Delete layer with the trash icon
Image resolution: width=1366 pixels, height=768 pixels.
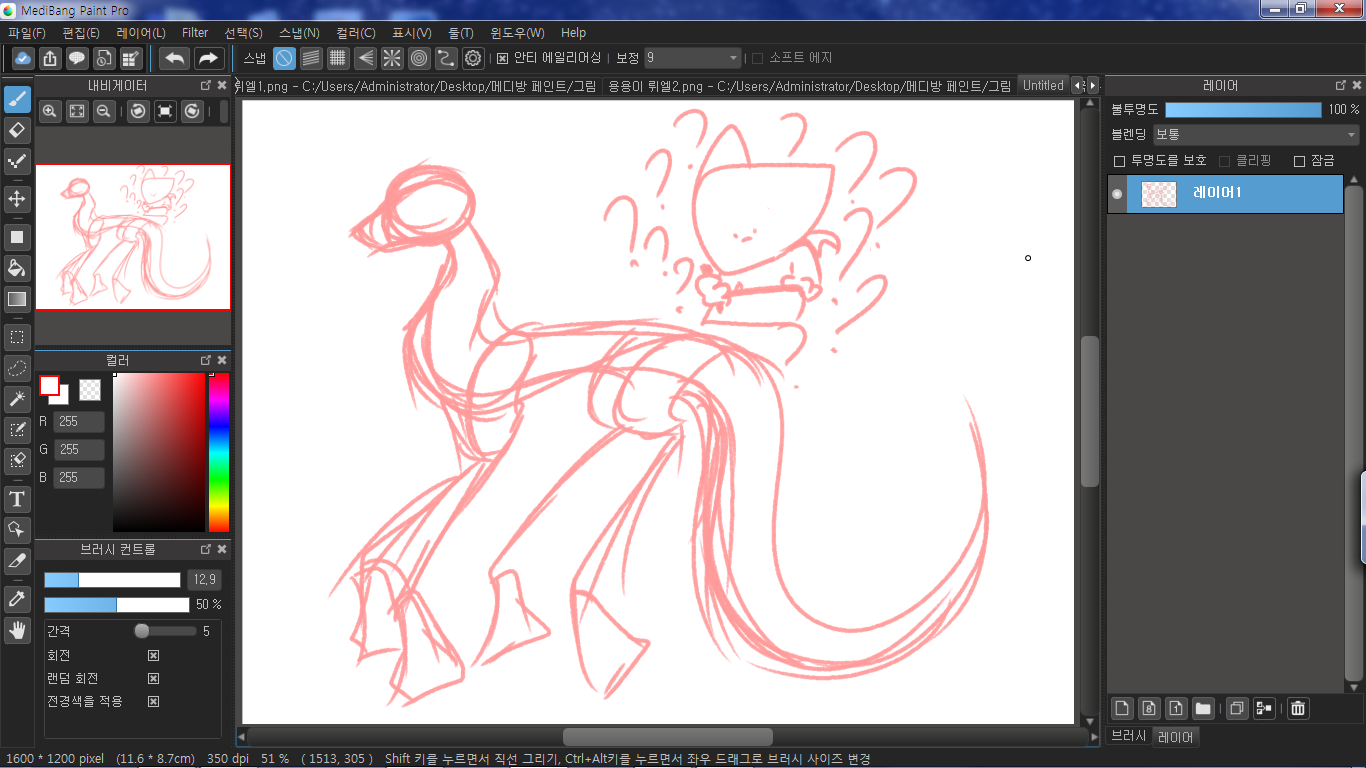pyautogui.click(x=1297, y=708)
